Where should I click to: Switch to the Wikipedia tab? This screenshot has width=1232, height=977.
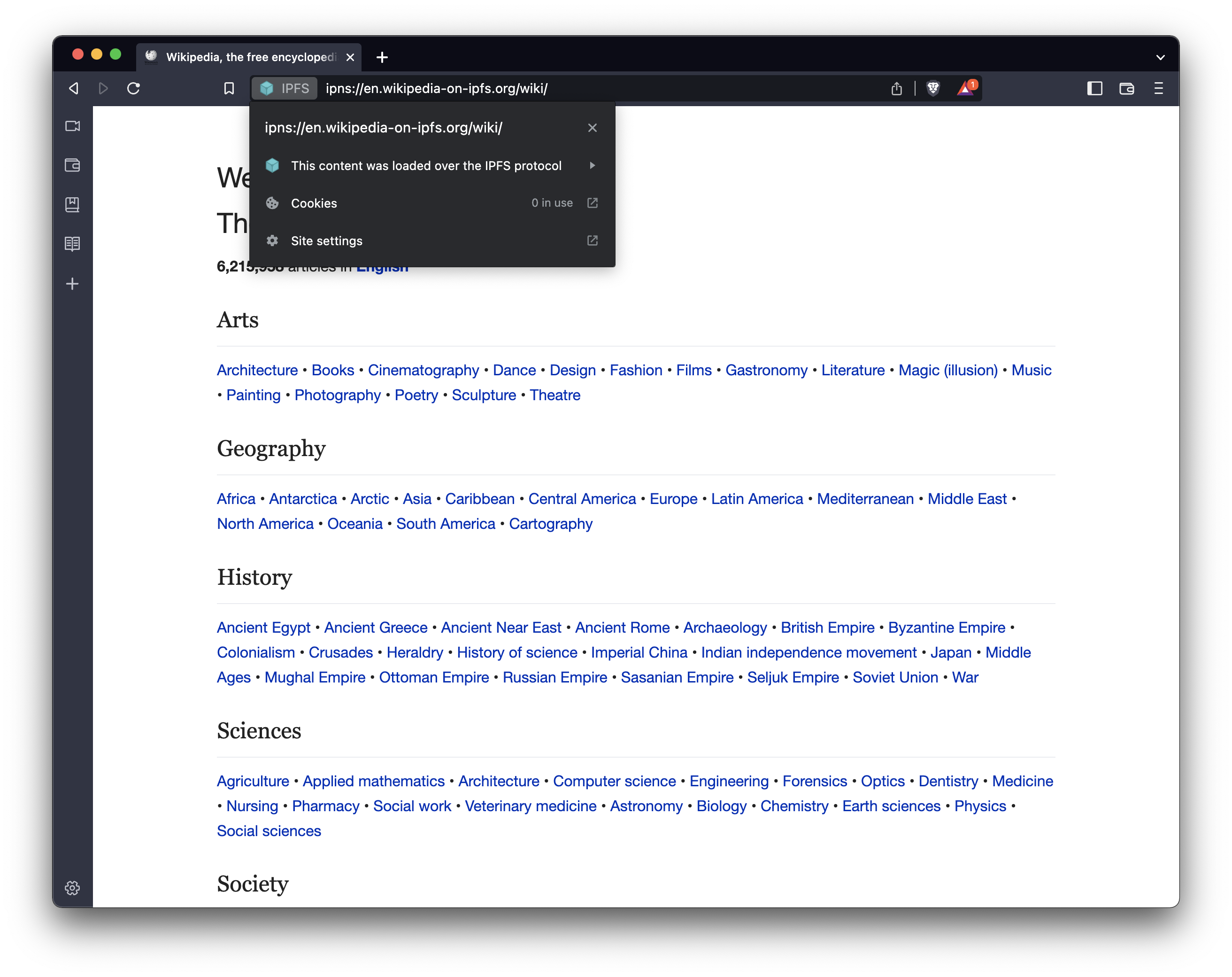tap(240, 57)
